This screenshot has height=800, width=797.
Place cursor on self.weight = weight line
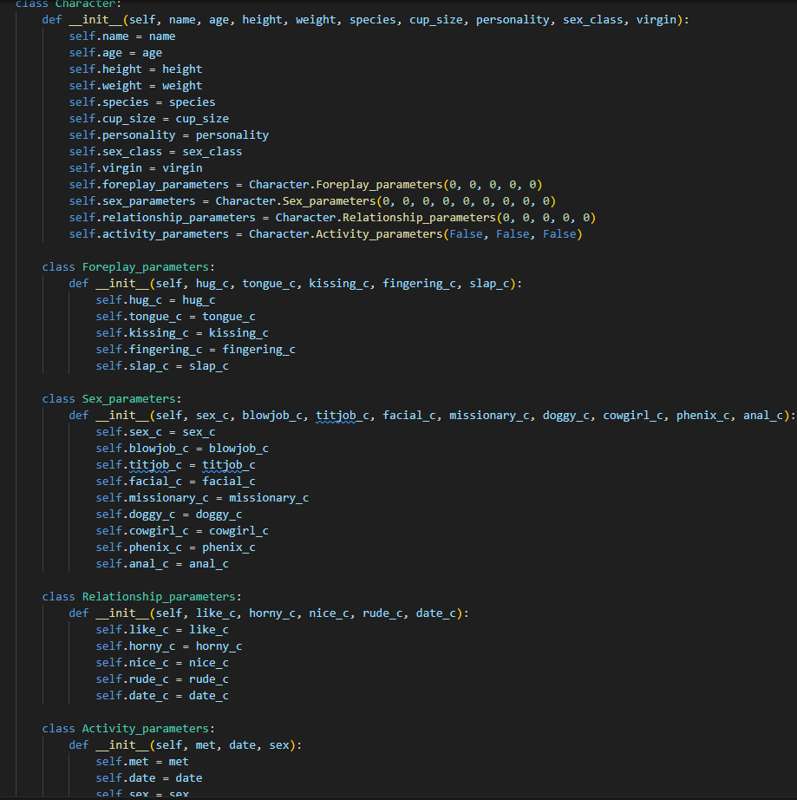135,86
